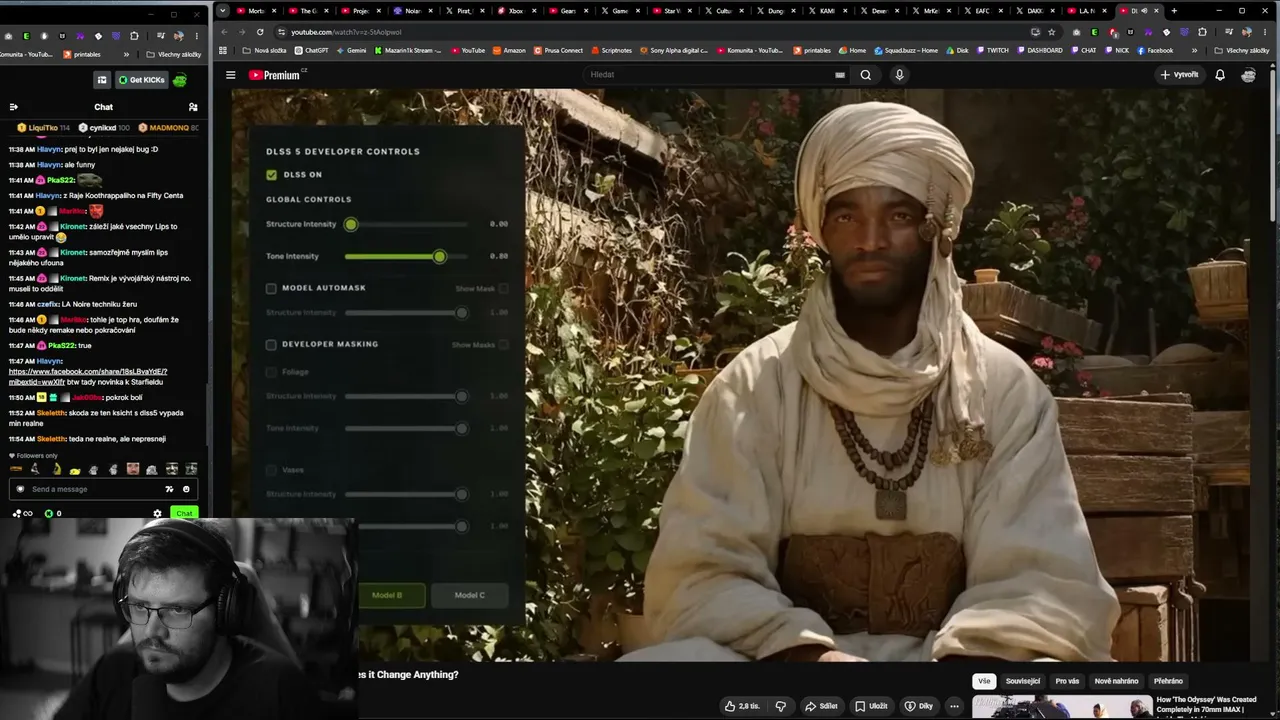Share the video via Sdílet button
The image size is (1280, 720).
(821, 706)
